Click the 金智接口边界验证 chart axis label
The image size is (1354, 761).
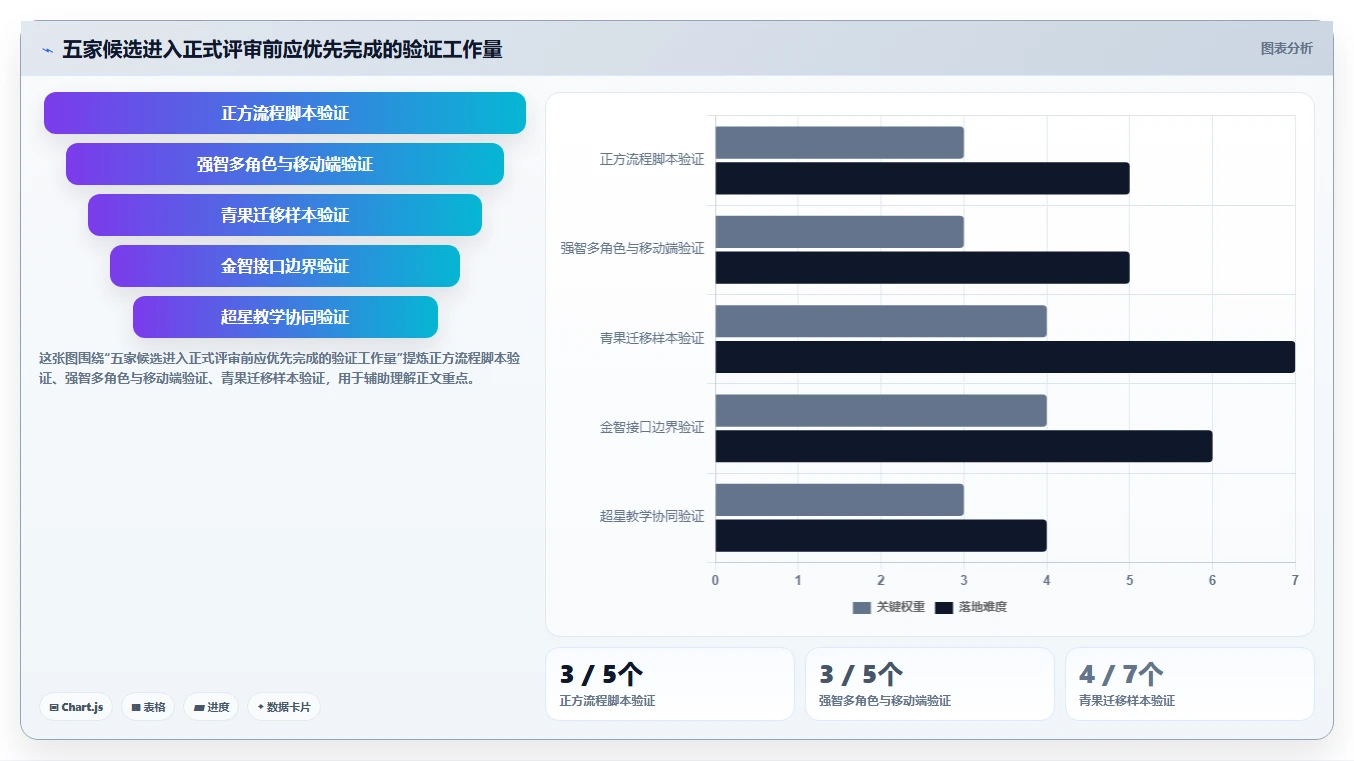click(x=652, y=427)
